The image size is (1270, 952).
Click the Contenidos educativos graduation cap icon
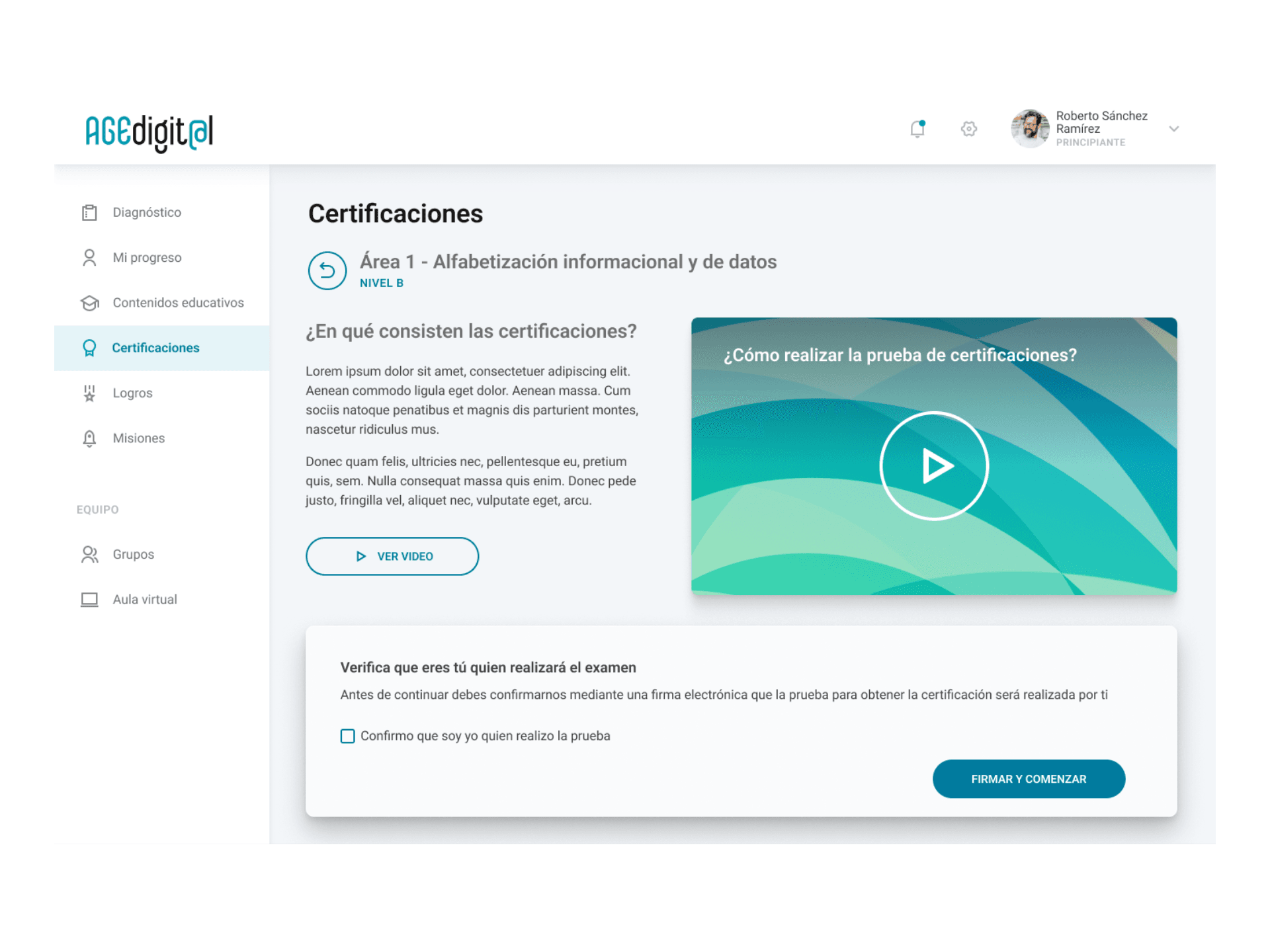(89, 303)
